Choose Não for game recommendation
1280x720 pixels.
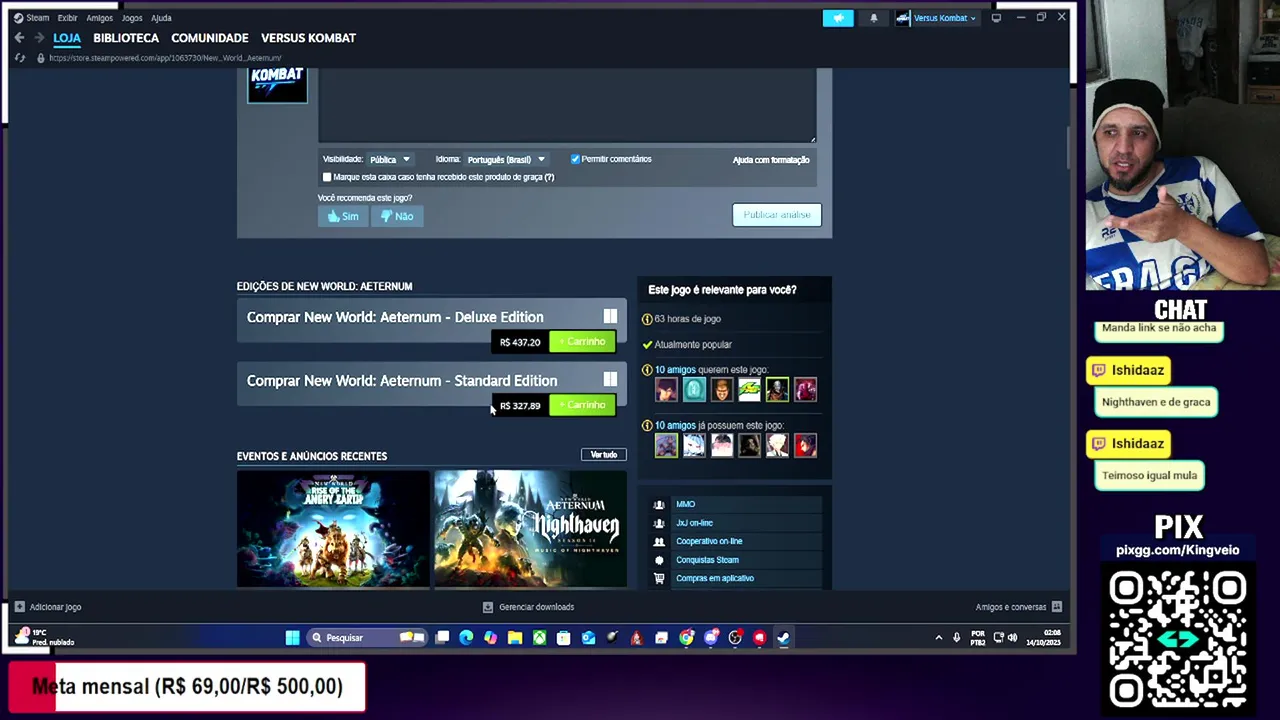click(x=397, y=216)
